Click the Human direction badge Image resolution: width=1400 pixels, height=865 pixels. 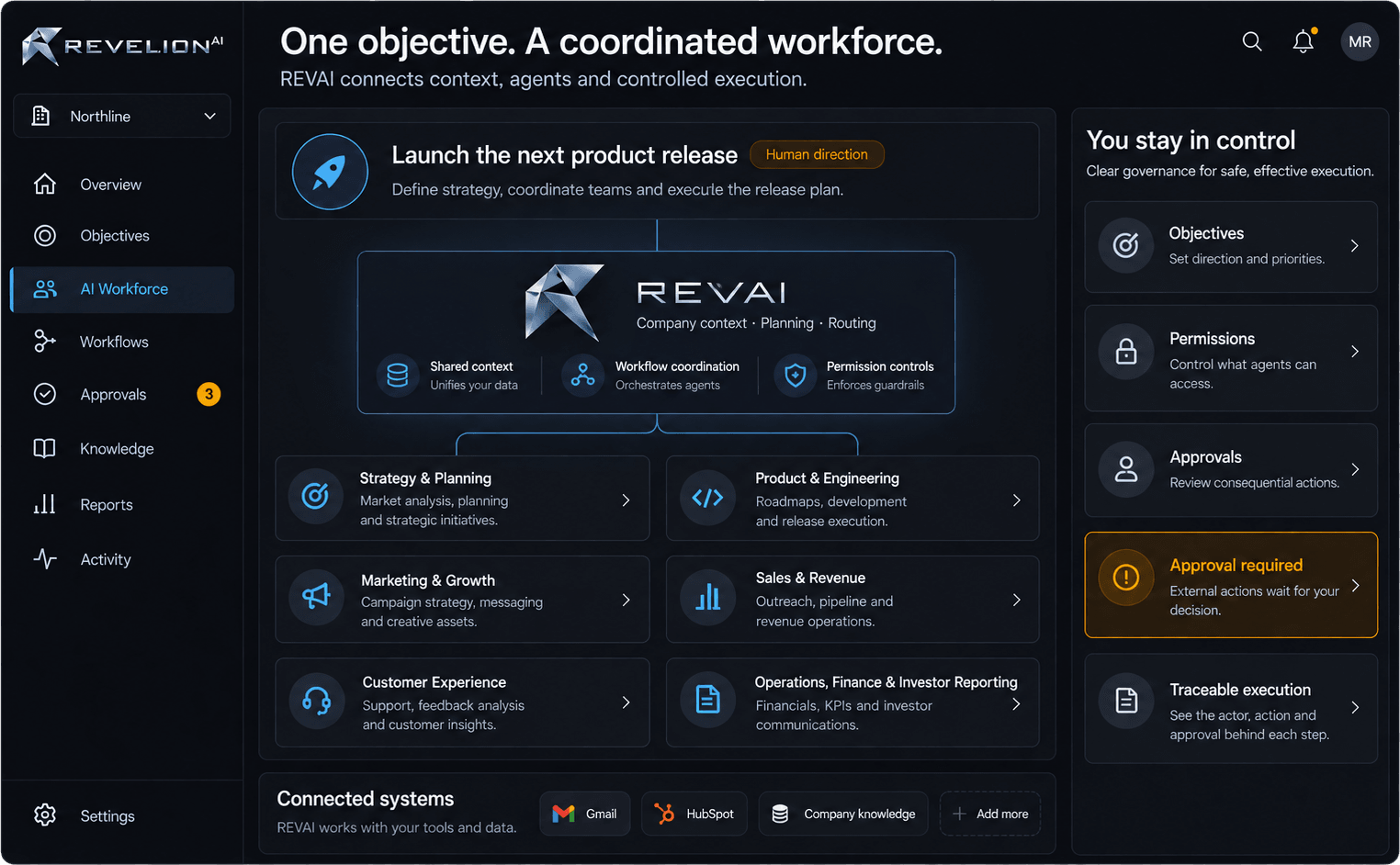pyautogui.click(x=817, y=154)
